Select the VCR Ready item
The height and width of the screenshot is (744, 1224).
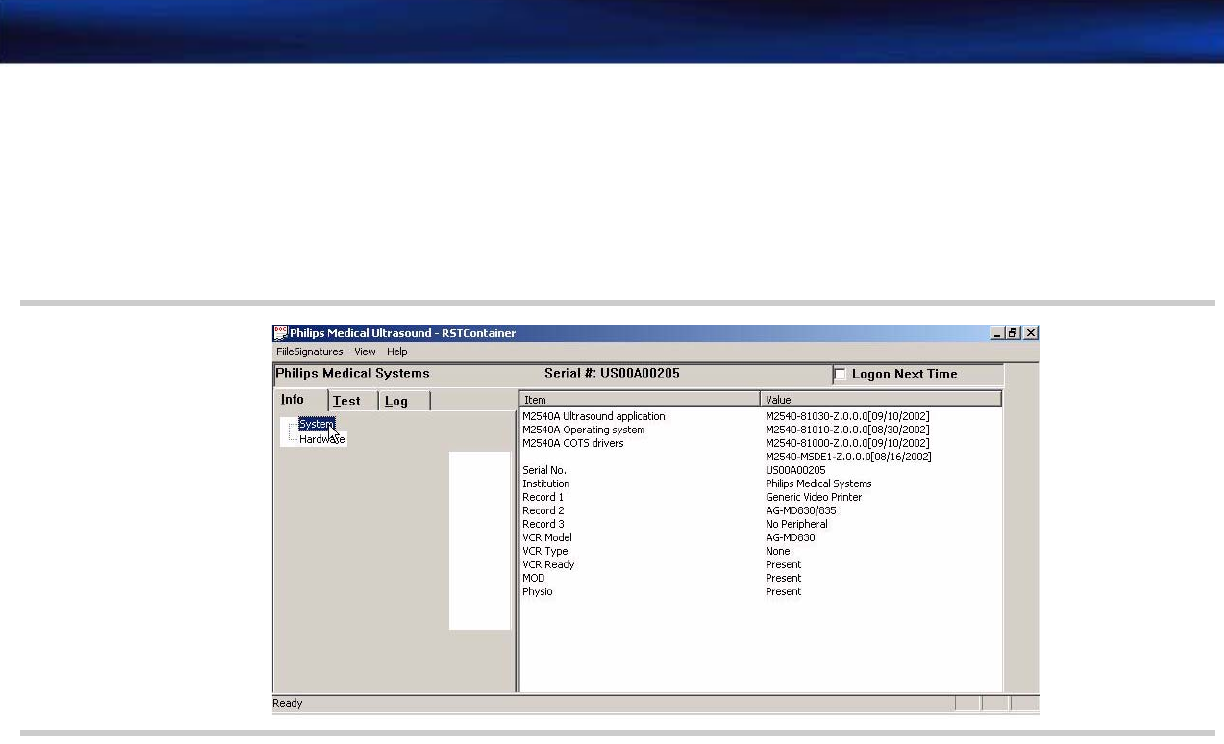(x=548, y=565)
